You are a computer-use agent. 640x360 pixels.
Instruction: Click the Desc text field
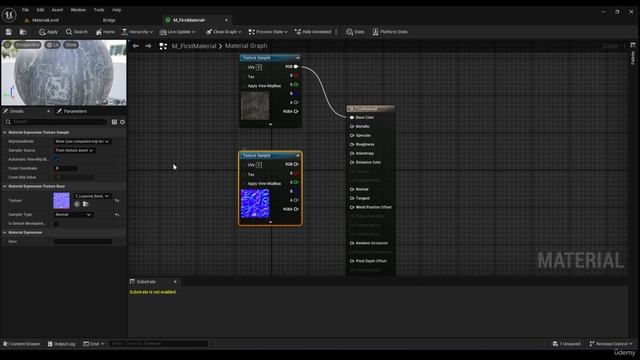(83, 241)
